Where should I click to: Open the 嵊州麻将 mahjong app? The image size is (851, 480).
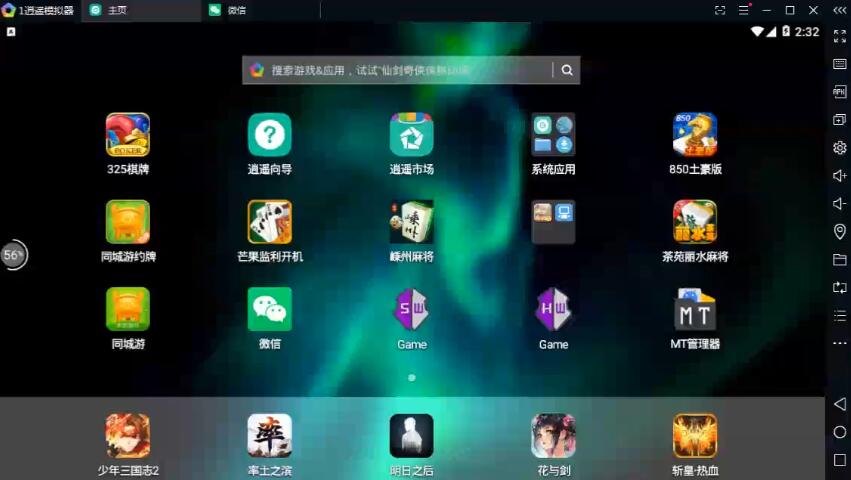pyautogui.click(x=411, y=222)
